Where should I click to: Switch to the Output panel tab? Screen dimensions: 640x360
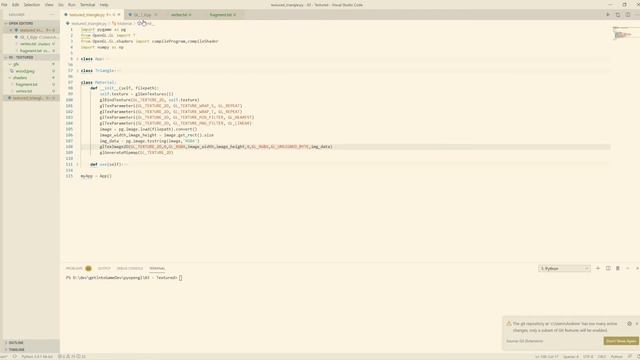coord(104,268)
